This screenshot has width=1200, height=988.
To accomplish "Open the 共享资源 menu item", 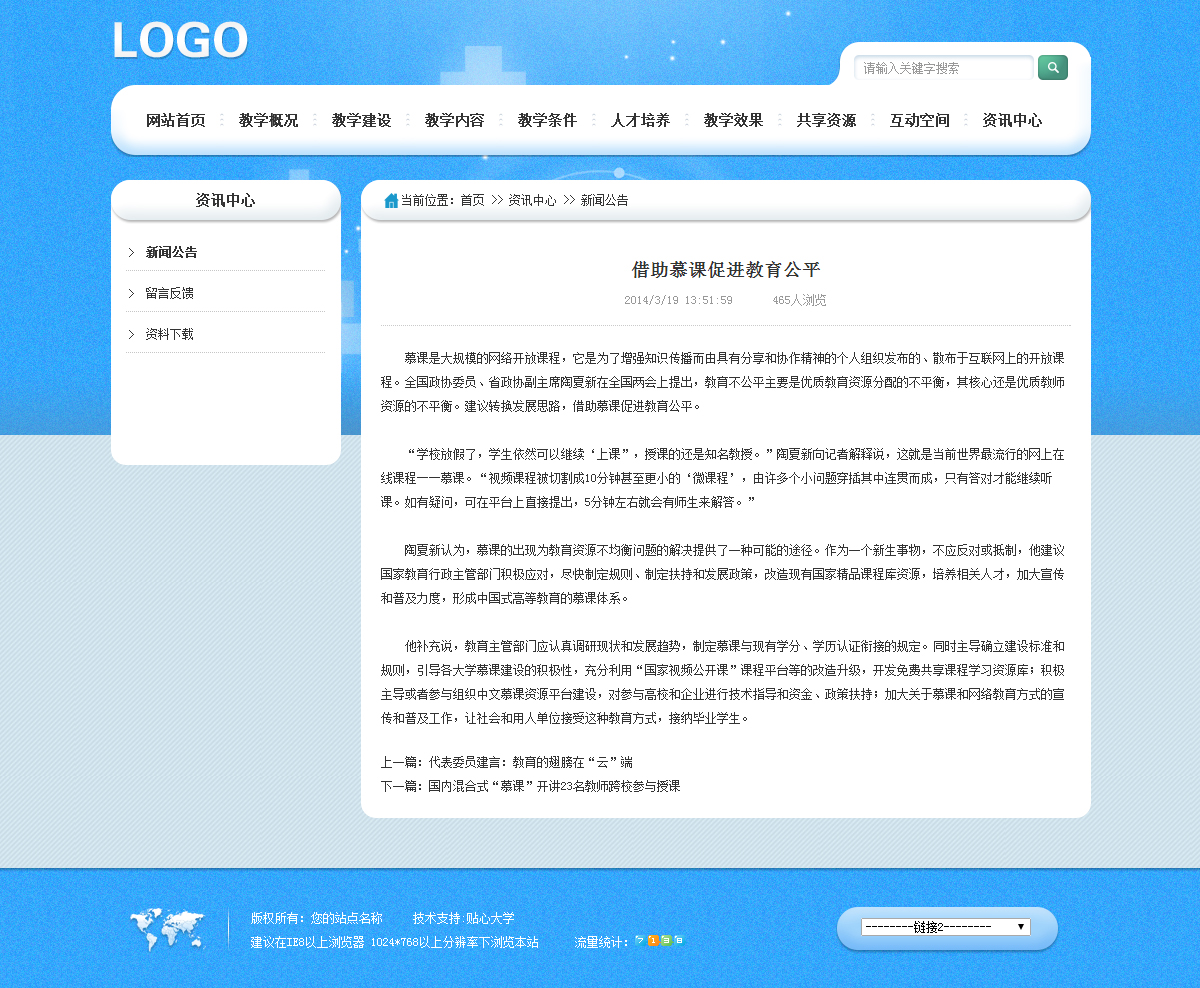I will click(826, 121).
